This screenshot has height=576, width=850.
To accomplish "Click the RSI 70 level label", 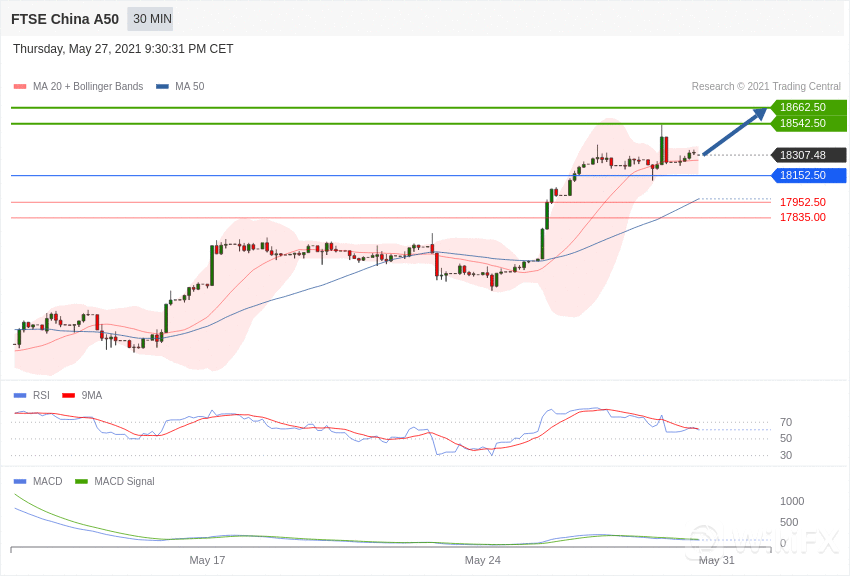I will pyautogui.click(x=786, y=422).
